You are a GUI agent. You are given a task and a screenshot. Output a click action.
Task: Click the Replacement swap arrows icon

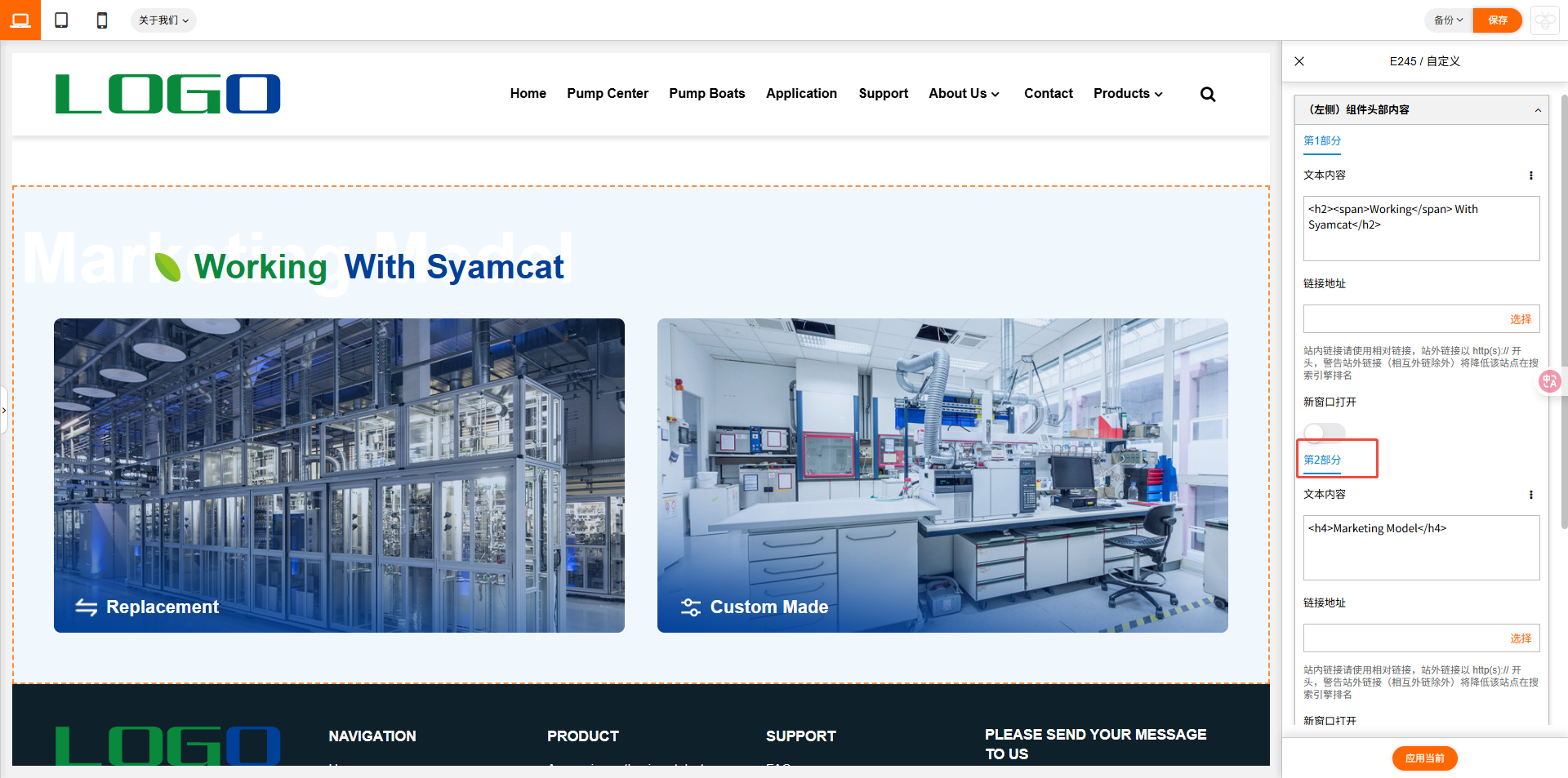(87, 607)
